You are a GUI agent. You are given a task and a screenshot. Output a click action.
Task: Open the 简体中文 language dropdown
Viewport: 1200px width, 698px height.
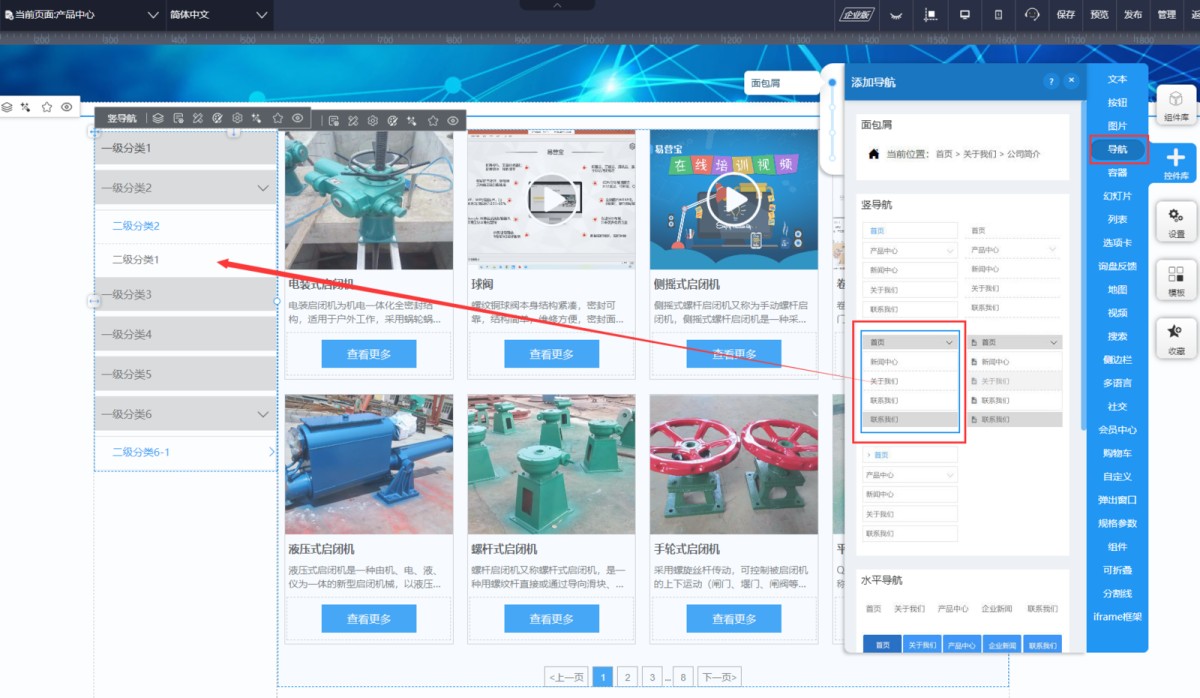pyautogui.click(x=218, y=15)
